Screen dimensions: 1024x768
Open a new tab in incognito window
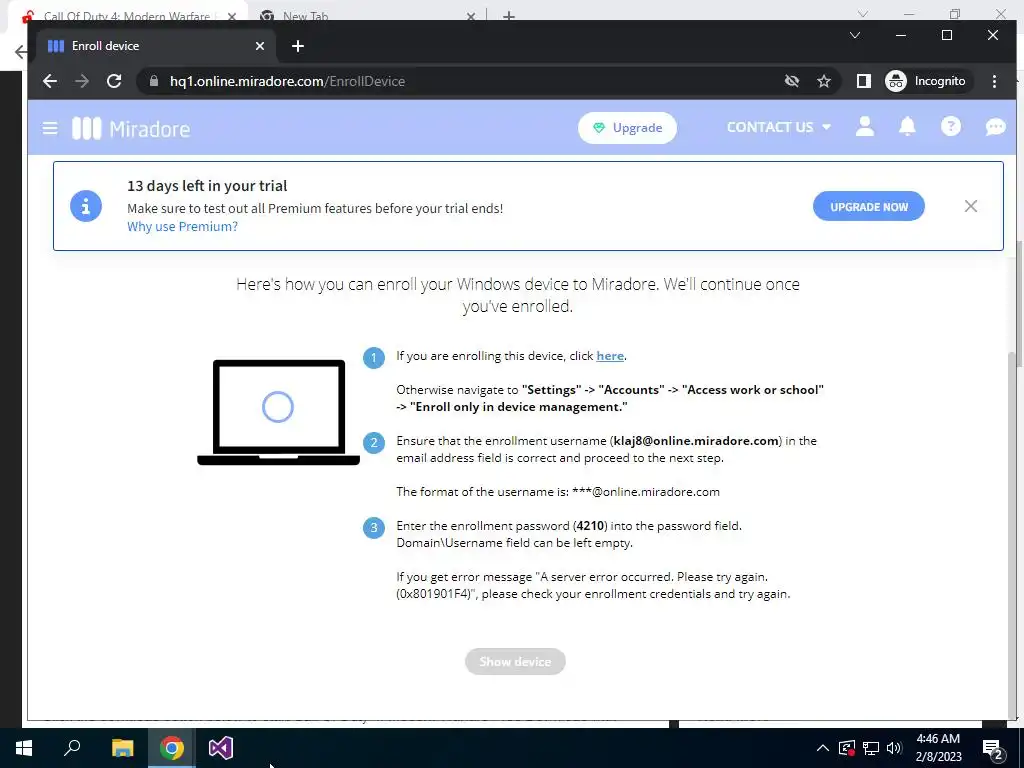[297, 46]
